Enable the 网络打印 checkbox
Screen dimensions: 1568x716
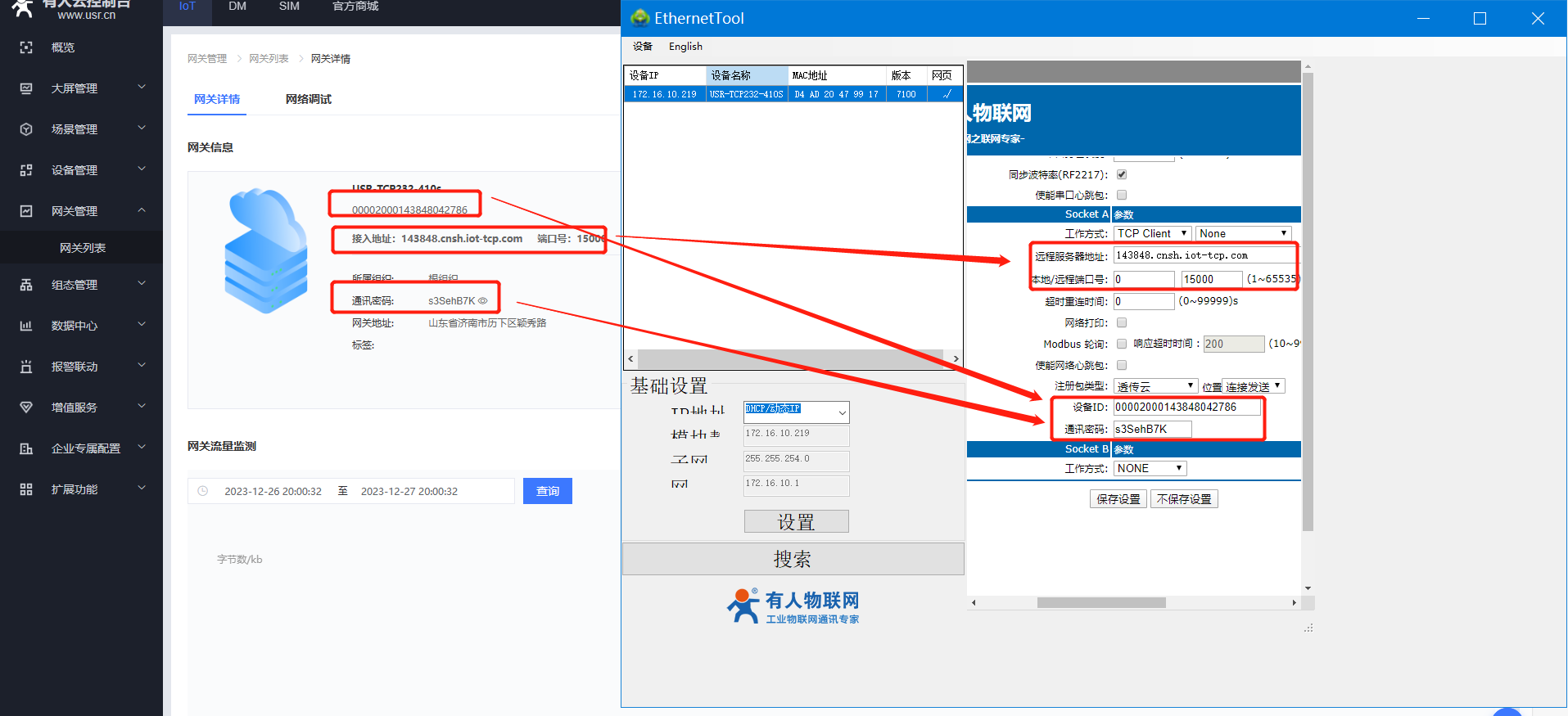pos(1122,322)
